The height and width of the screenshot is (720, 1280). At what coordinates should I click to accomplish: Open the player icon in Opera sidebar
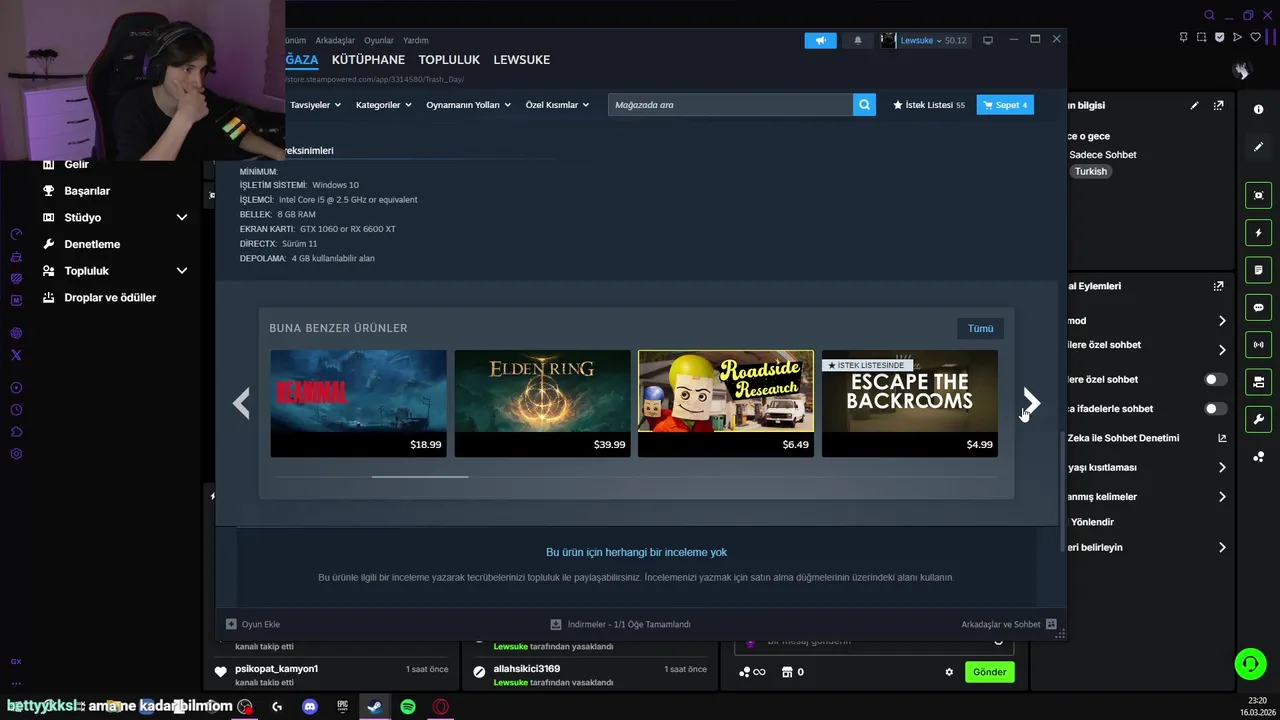(16, 388)
